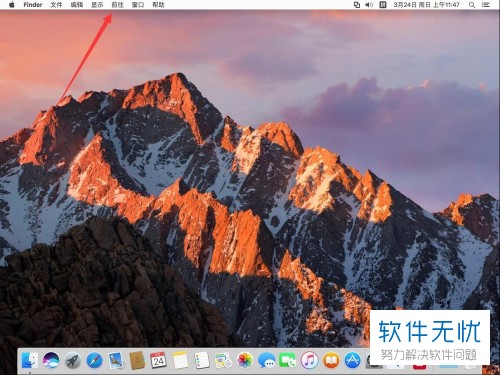Open the 文件 menu
Viewport: 500px width, 375px height.
tap(56, 5)
